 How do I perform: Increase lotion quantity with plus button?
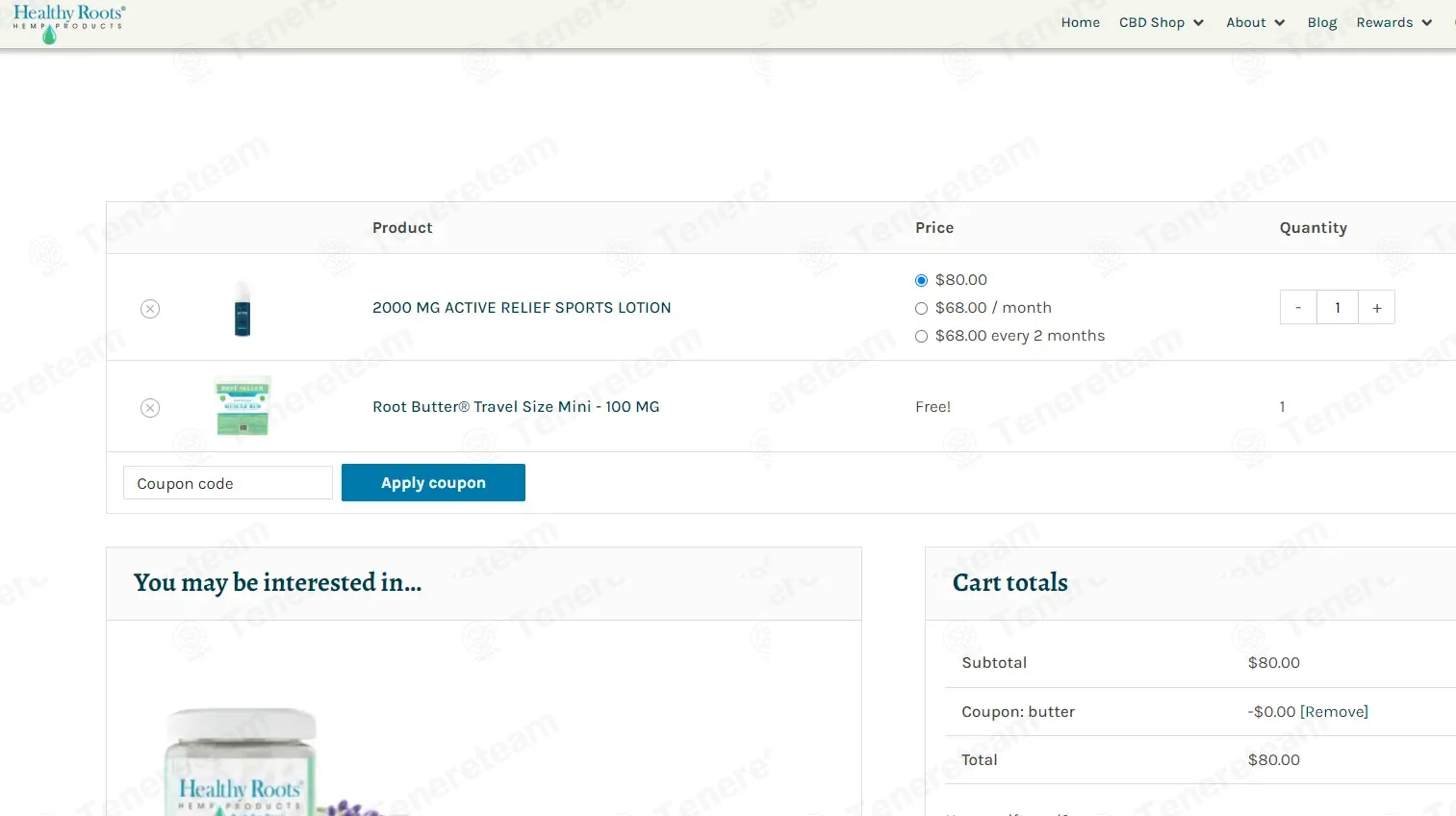pos(1377,308)
